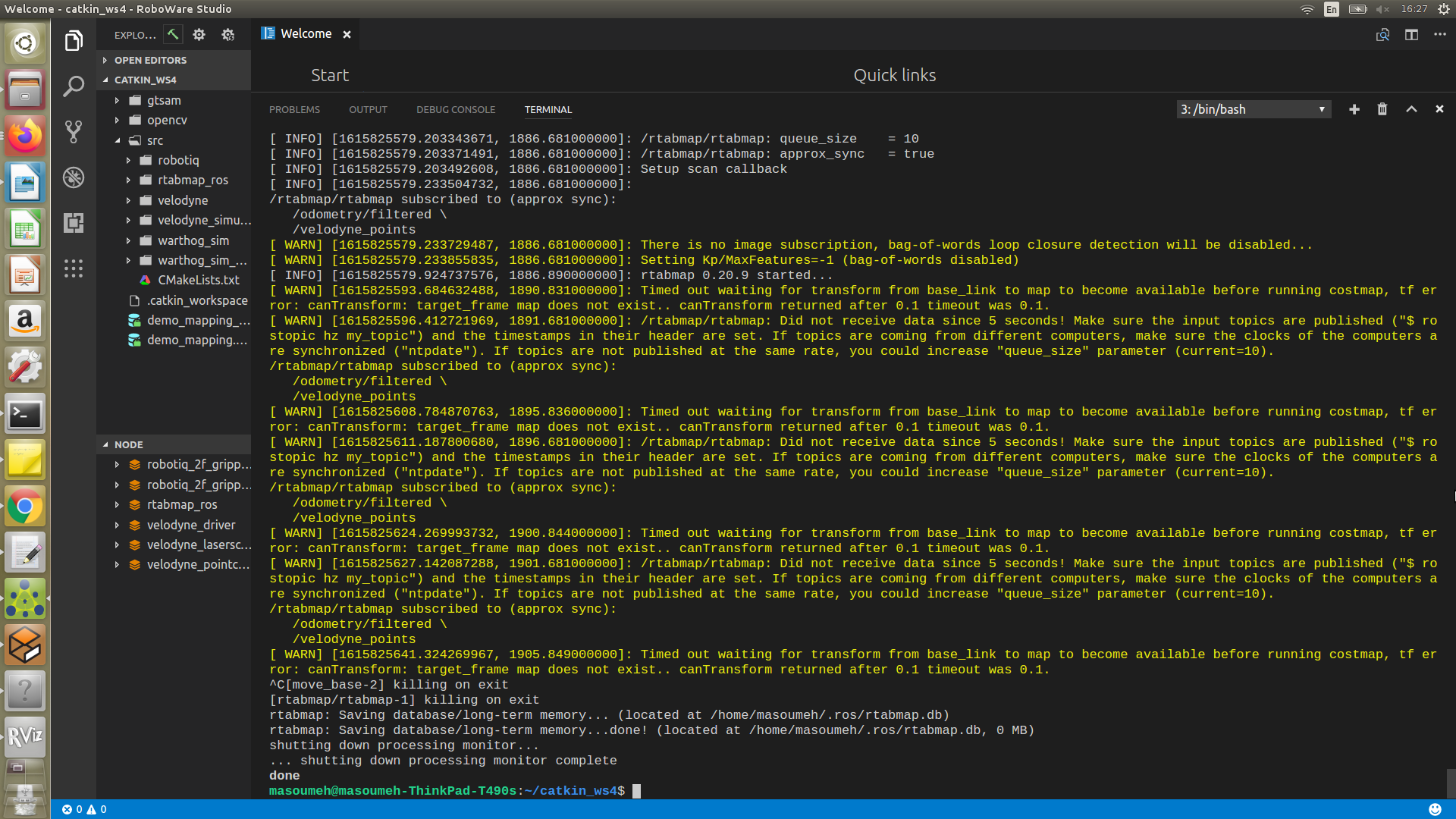Screen dimensions: 1456x819
Task: Expand the OPEN EDITORS section
Action: 150,60
